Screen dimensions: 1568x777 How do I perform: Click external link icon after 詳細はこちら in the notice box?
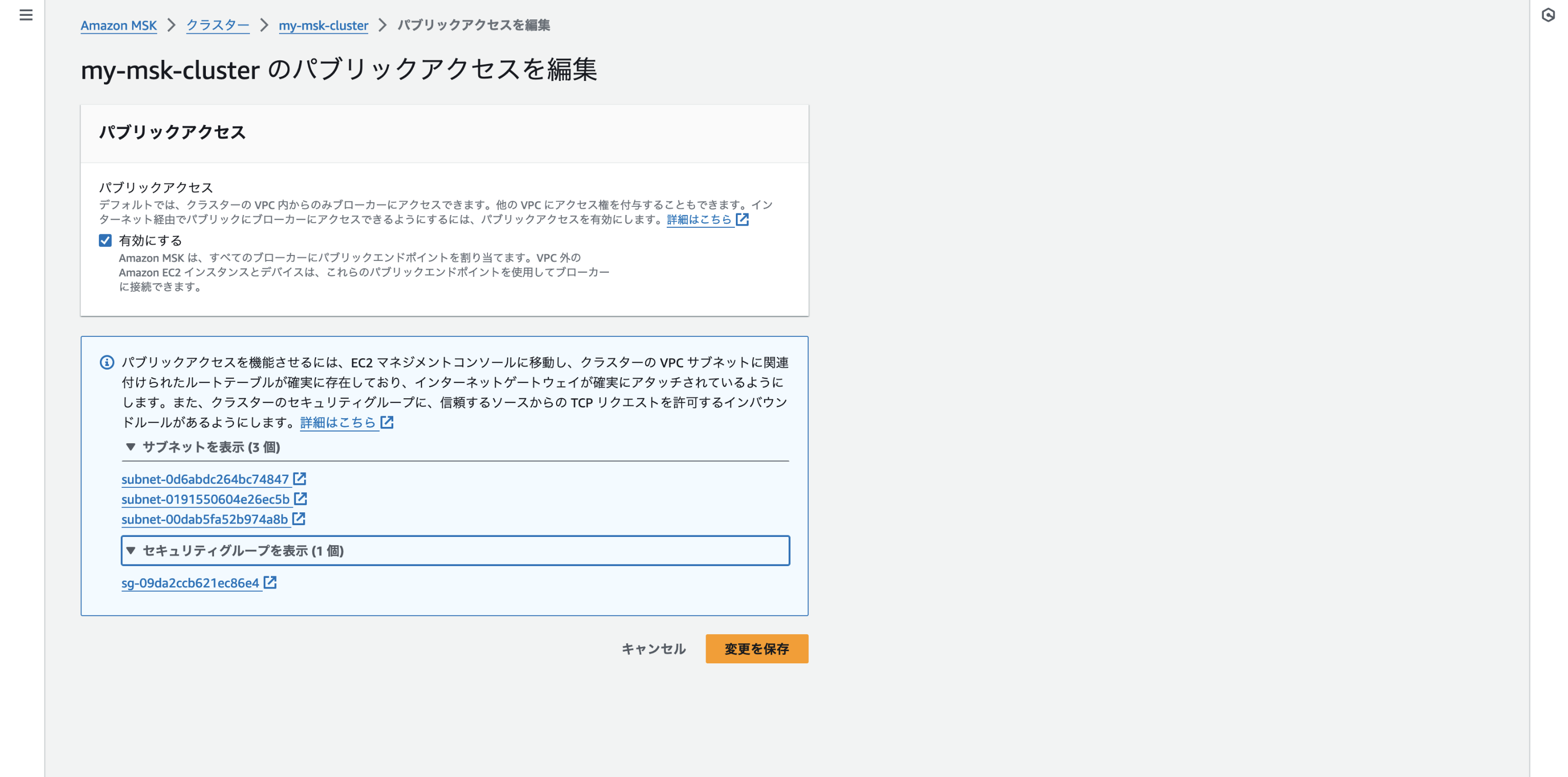[x=387, y=422]
